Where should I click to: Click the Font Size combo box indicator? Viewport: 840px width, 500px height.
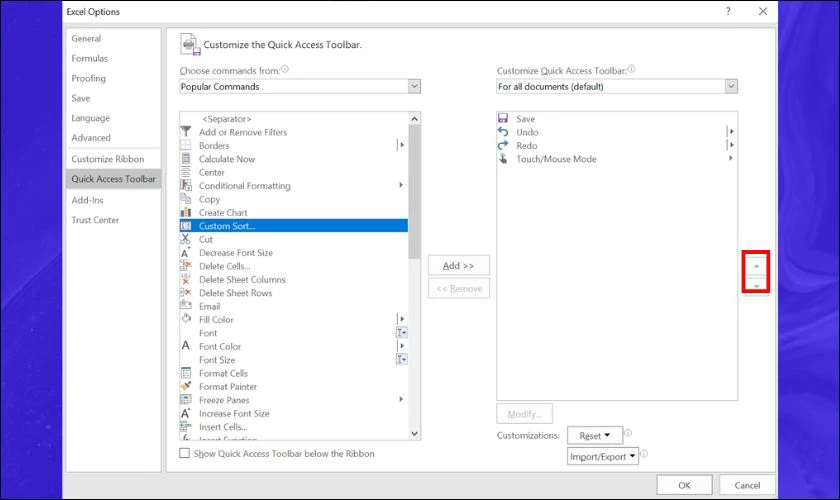[402, 360]
